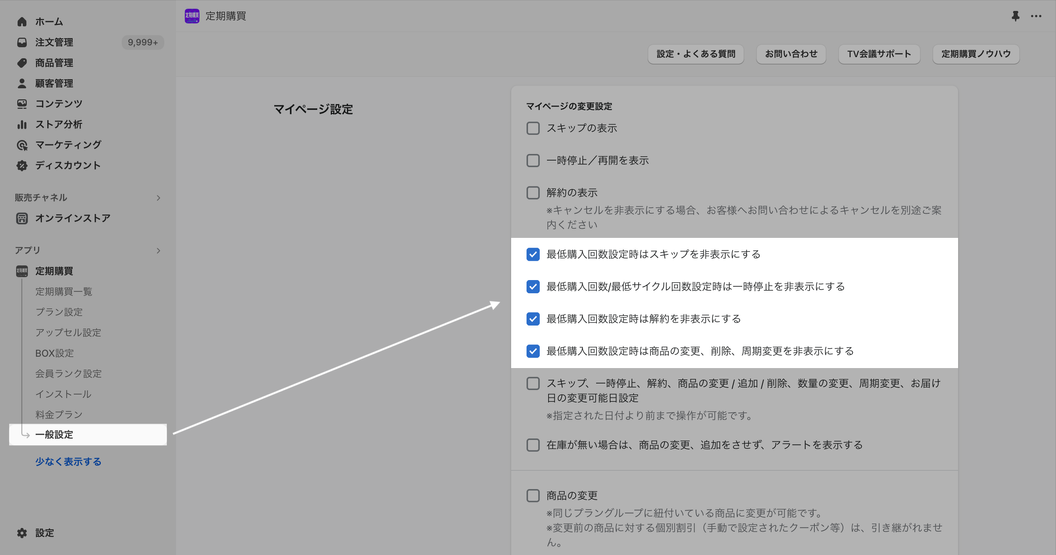Uncheck the 一時停止を非表示にする checkbox
Viewport: 1056px width, 555px height.
pyautogui.click(x=533, y=286)
